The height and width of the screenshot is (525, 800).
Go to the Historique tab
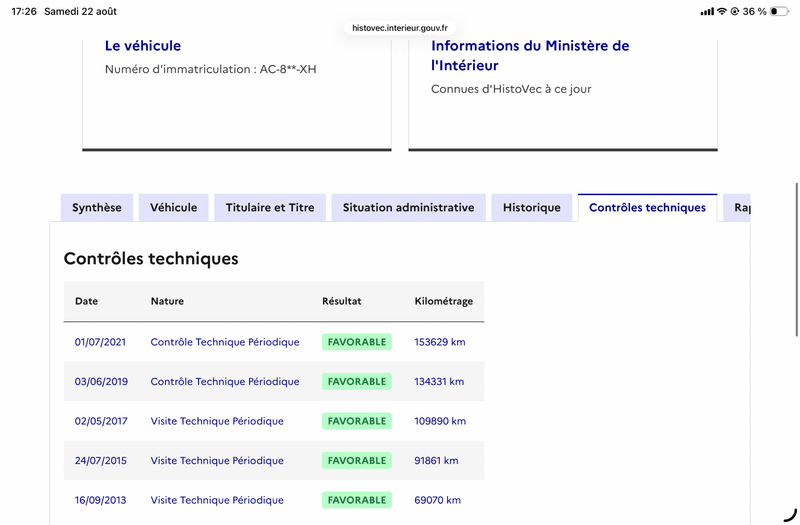point(532,208)
